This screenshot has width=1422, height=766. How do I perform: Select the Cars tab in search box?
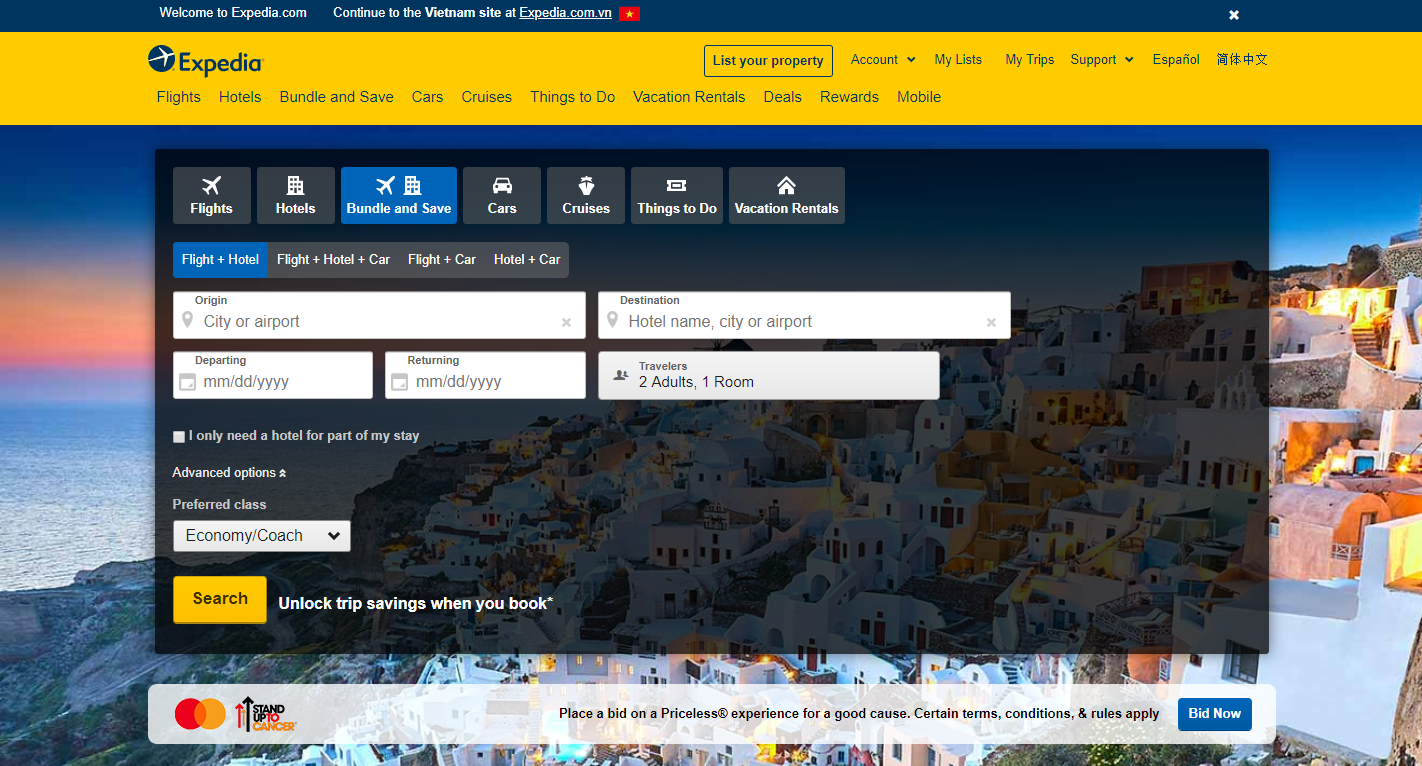pos(502,195)
